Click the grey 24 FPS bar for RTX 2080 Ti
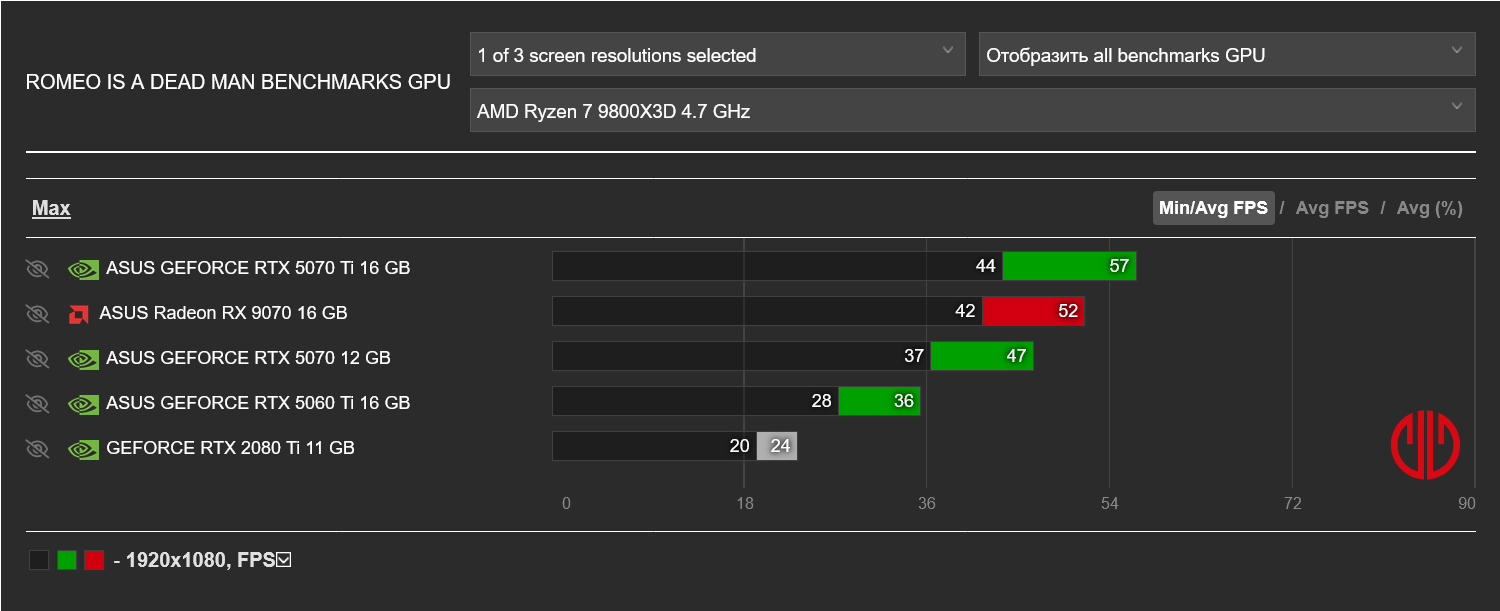 click(777, 446)
